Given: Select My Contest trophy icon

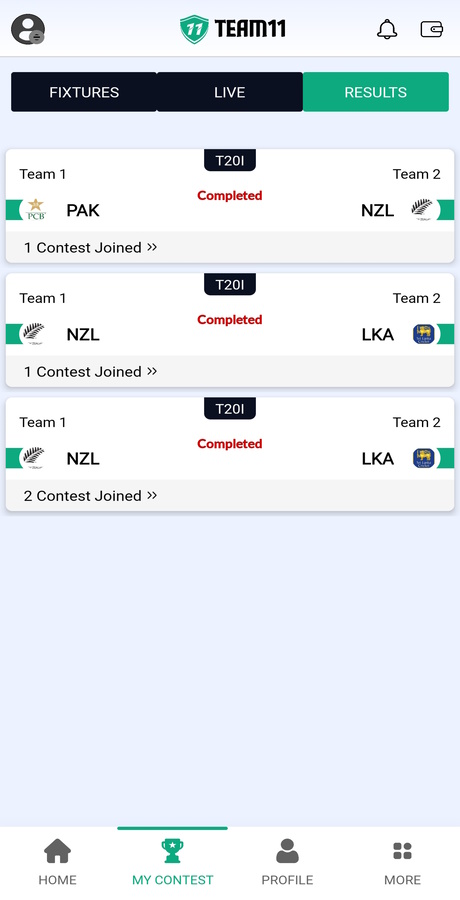Looking at the screenshot, I should (x=172, y=851).
